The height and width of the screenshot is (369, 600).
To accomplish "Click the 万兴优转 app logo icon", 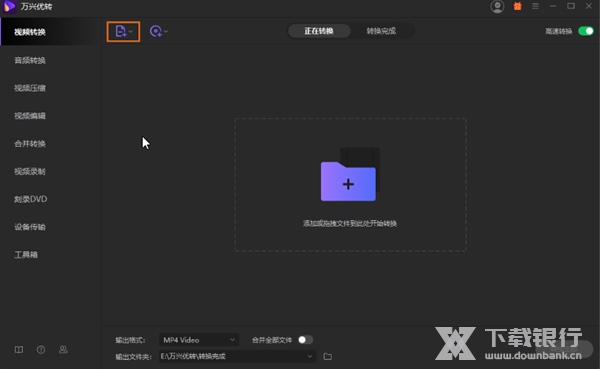I will pos(9,7).
